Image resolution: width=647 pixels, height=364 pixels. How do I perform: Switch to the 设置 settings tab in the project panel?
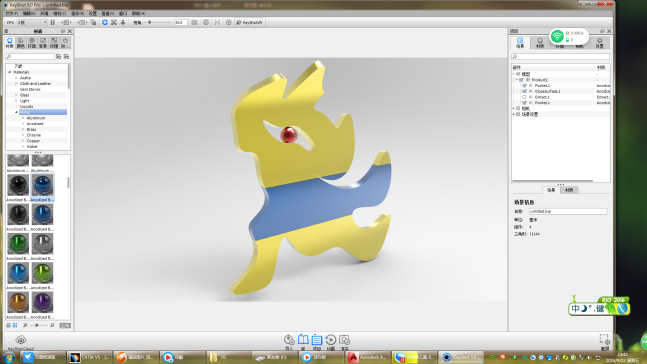[600, 43]
